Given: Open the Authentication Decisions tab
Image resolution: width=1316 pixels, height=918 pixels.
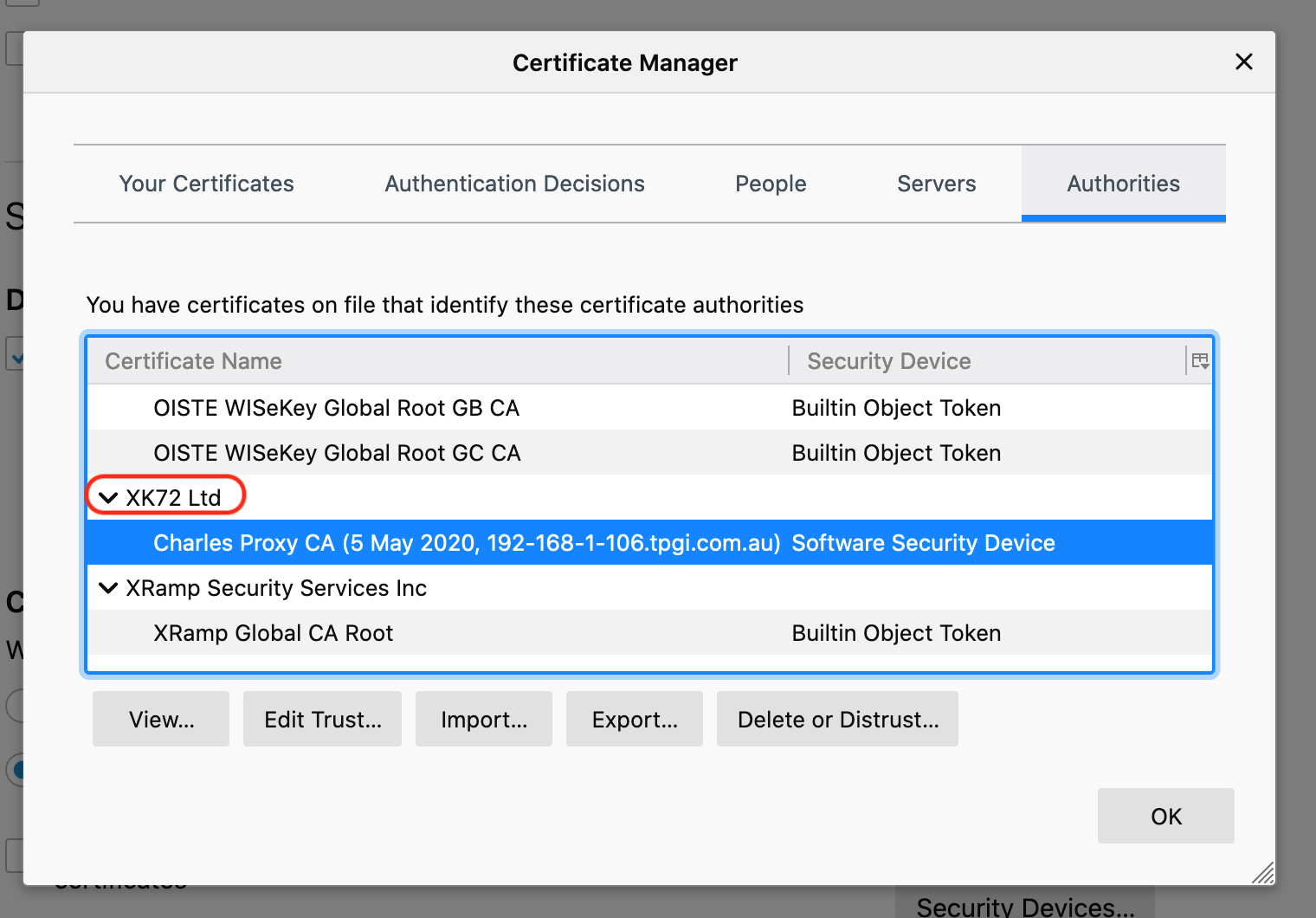Looking at the screenshot, I should pos(514,184).
